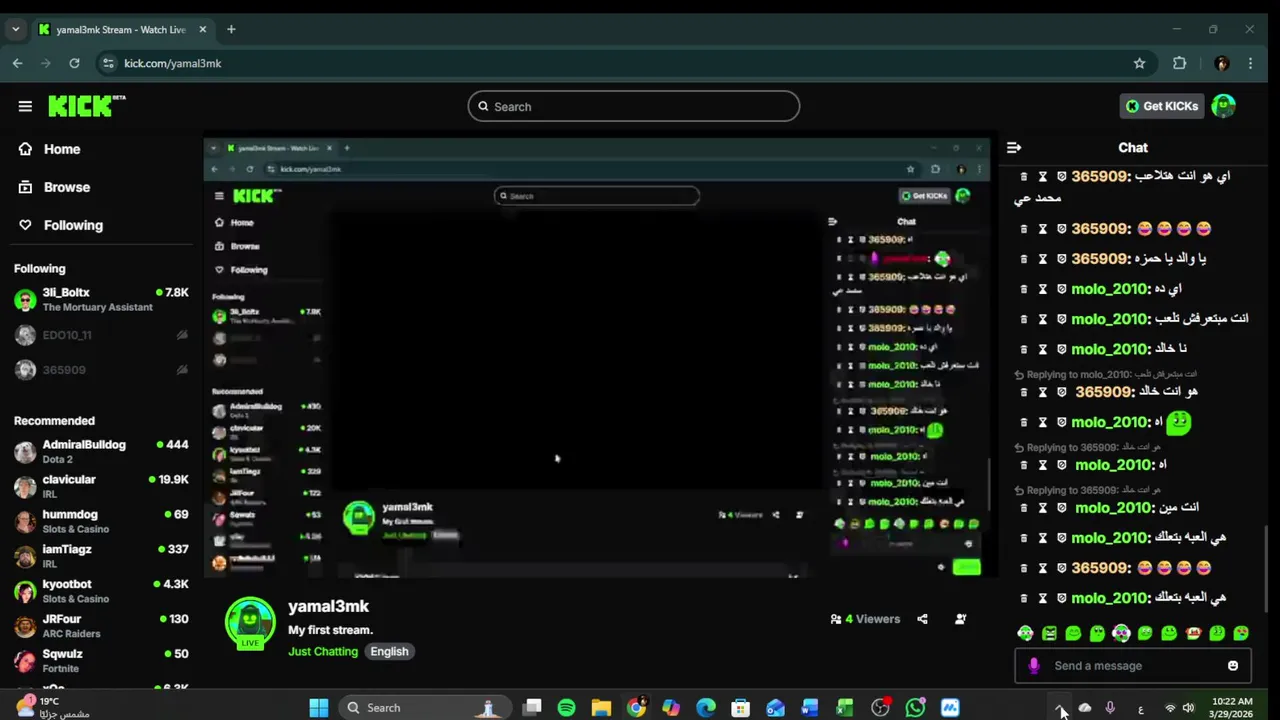Open the user profile avatar menu

[1223, 106]
